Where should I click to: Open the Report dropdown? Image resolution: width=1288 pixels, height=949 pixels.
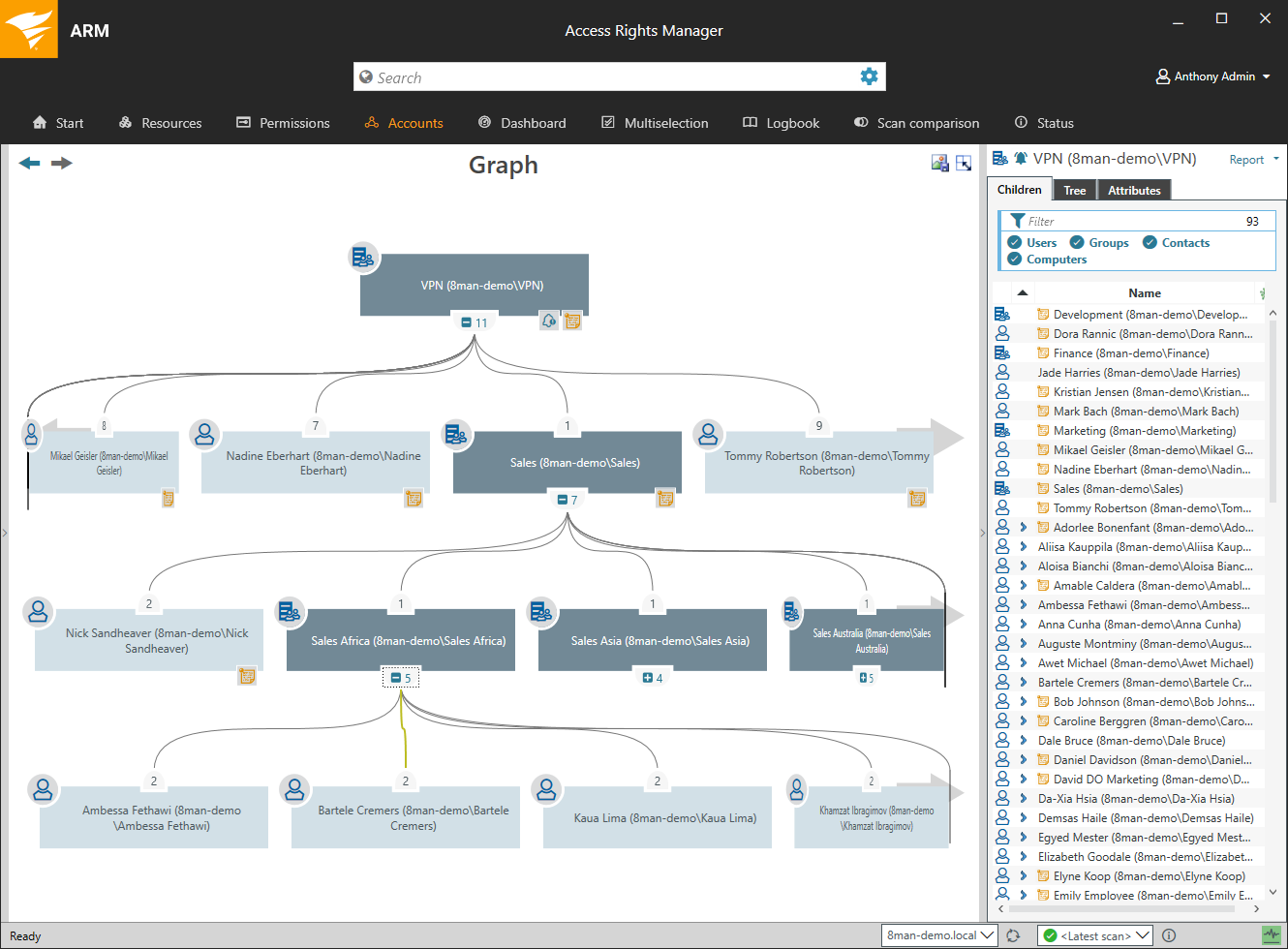[x=1254, y=160]
